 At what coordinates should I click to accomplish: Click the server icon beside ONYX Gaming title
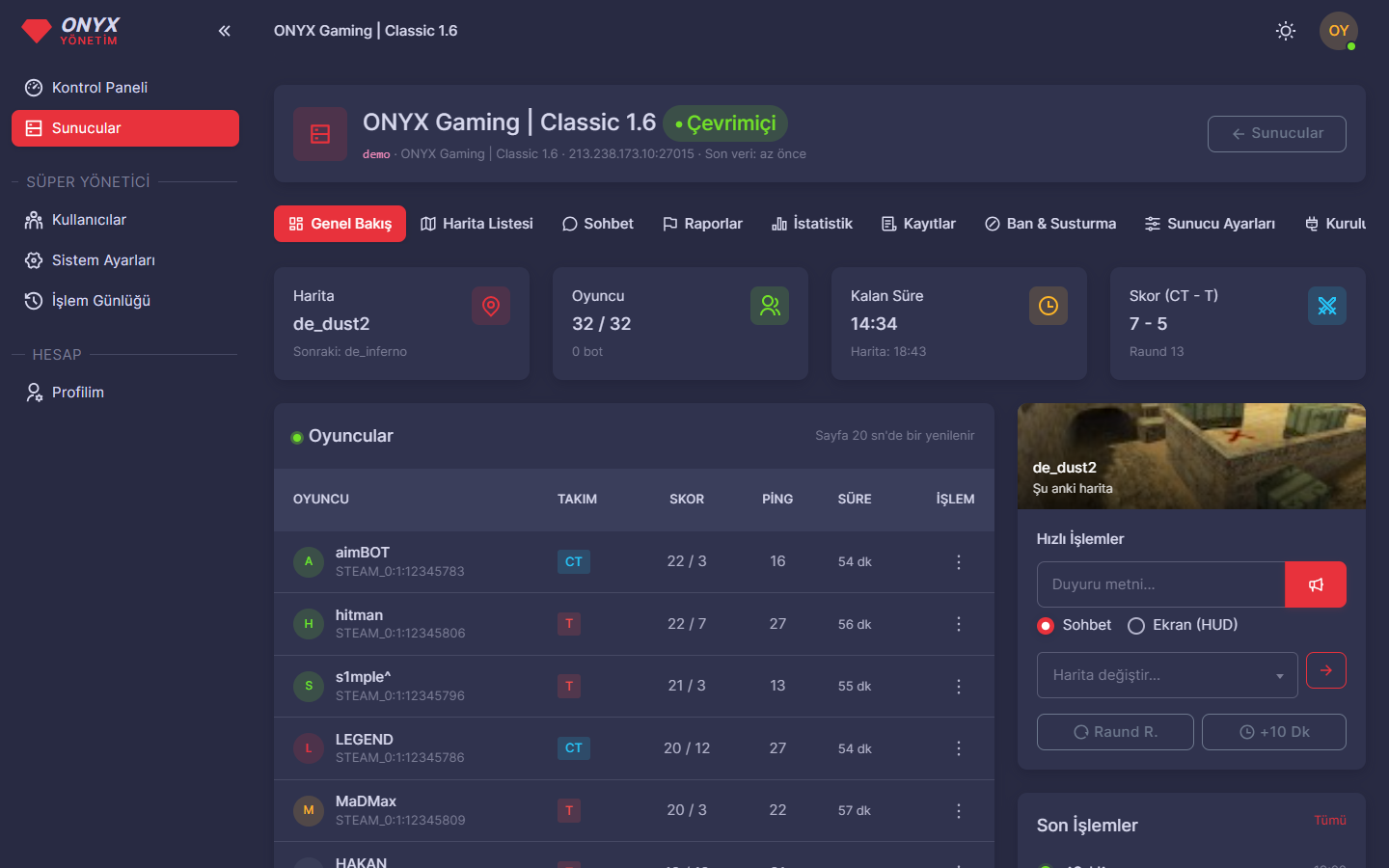click(x=320, y=134)
